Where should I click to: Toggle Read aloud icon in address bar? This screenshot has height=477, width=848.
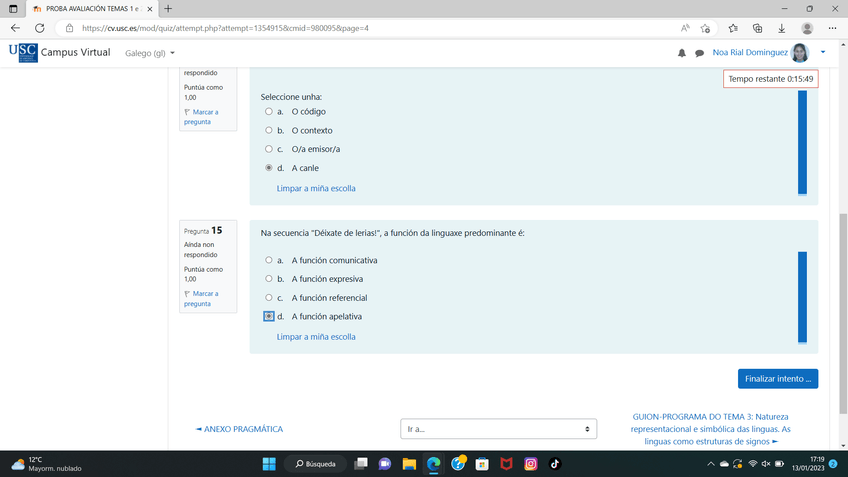(x=685, y=28)
